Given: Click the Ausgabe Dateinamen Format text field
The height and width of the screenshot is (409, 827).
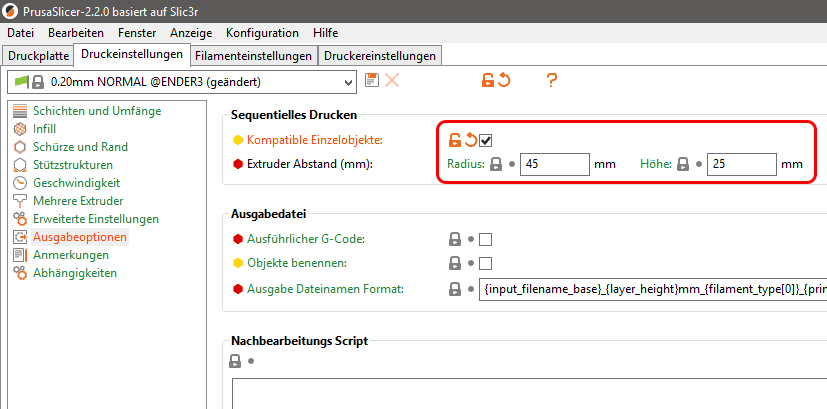Looking at the screenshot, I should [653, 289].
